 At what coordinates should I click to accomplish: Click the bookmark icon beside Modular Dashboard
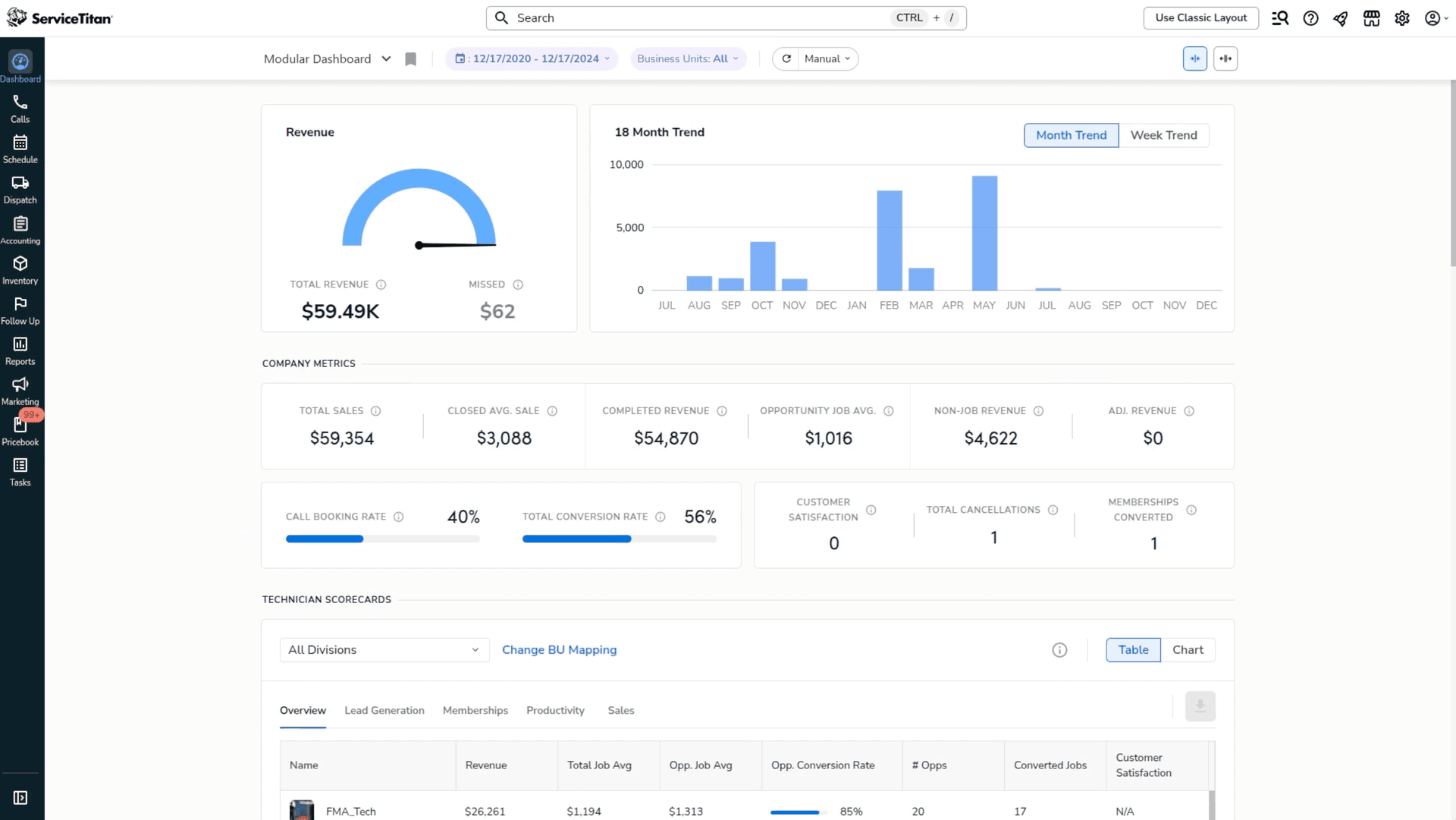410,59
